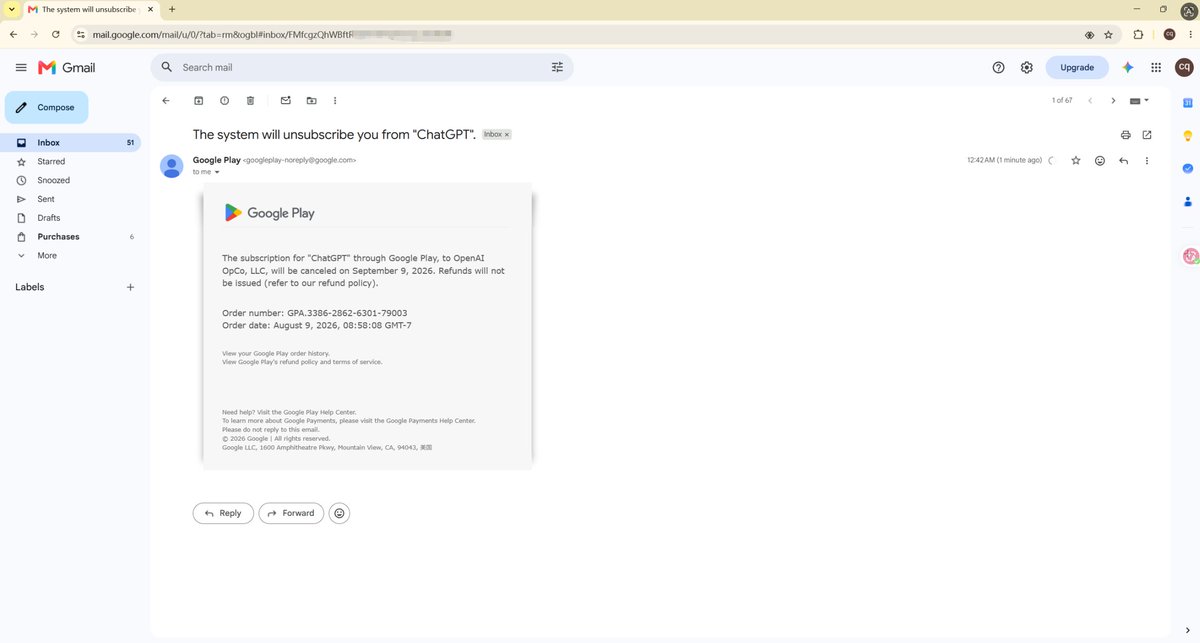Image resolution: width=1200 pixels, height=643 pixels.
Task: Delete this email with trash icon
Action: click(x=250, y=101)
